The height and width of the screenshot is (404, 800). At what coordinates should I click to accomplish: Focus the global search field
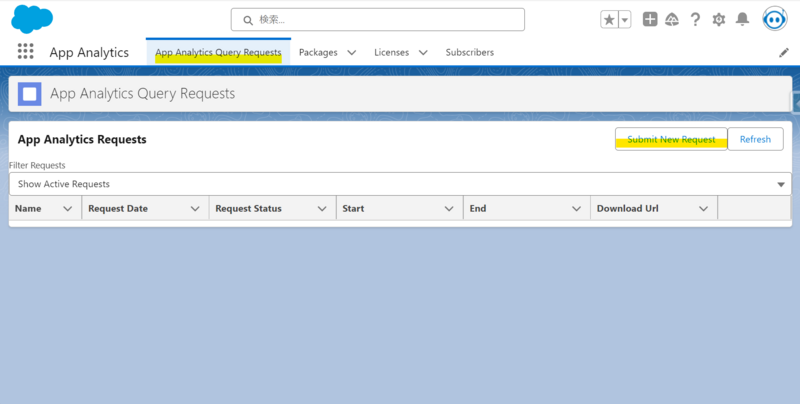[x=378, y=20]
